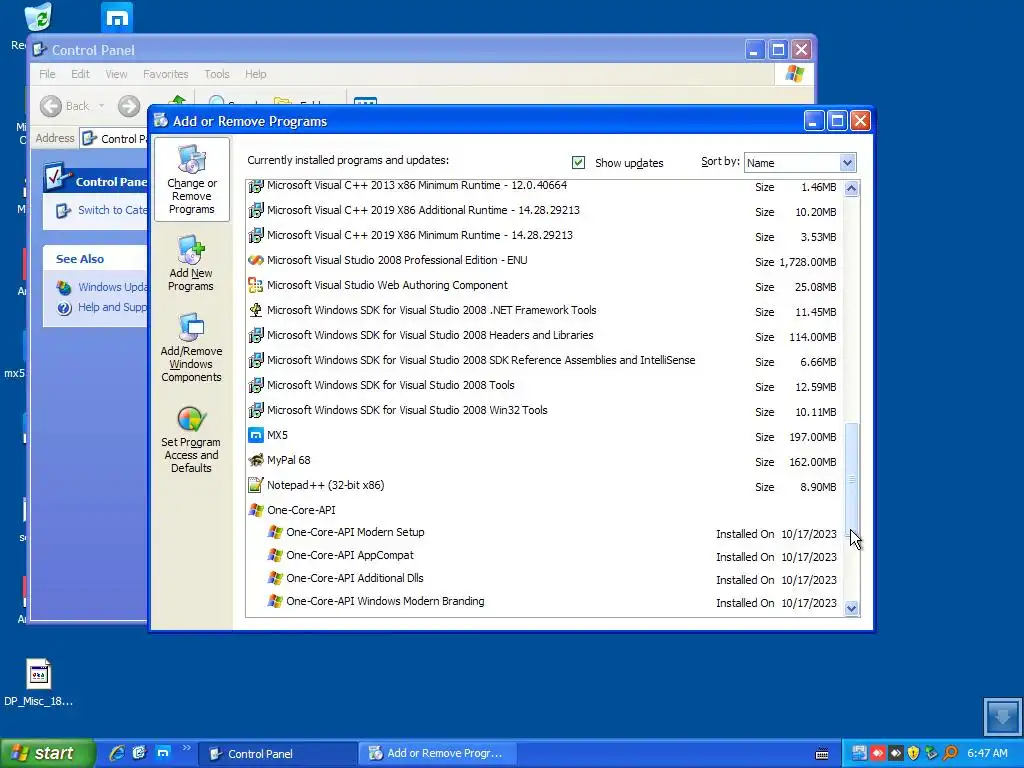This screenshot has width=1024, height=768.
Task: Click the security shield tray icon
Action: click(x=913, y=753)
